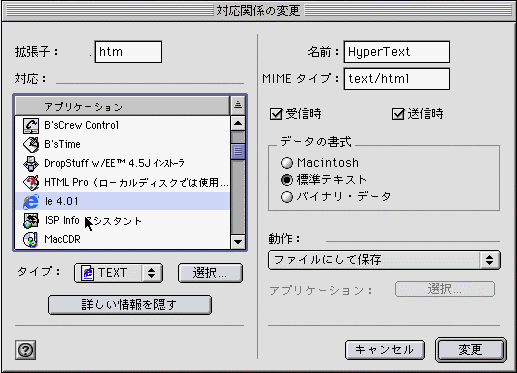Toggle the 送信時 checkbox
Viewport: 517px width, 373px height.
(x=398, y=114)
